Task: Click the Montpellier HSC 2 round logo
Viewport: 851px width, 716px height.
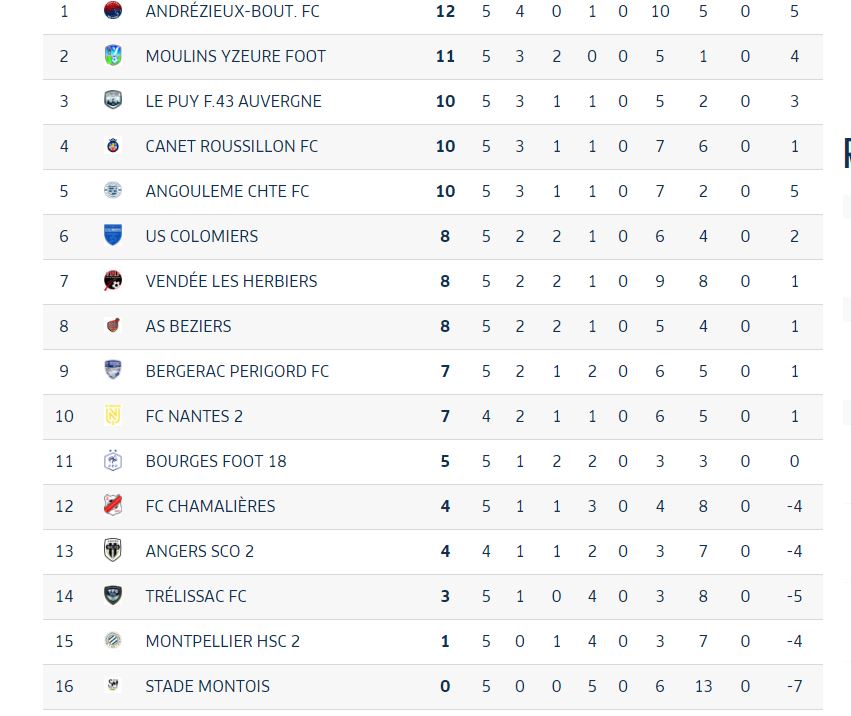Action: coord(113,640)
